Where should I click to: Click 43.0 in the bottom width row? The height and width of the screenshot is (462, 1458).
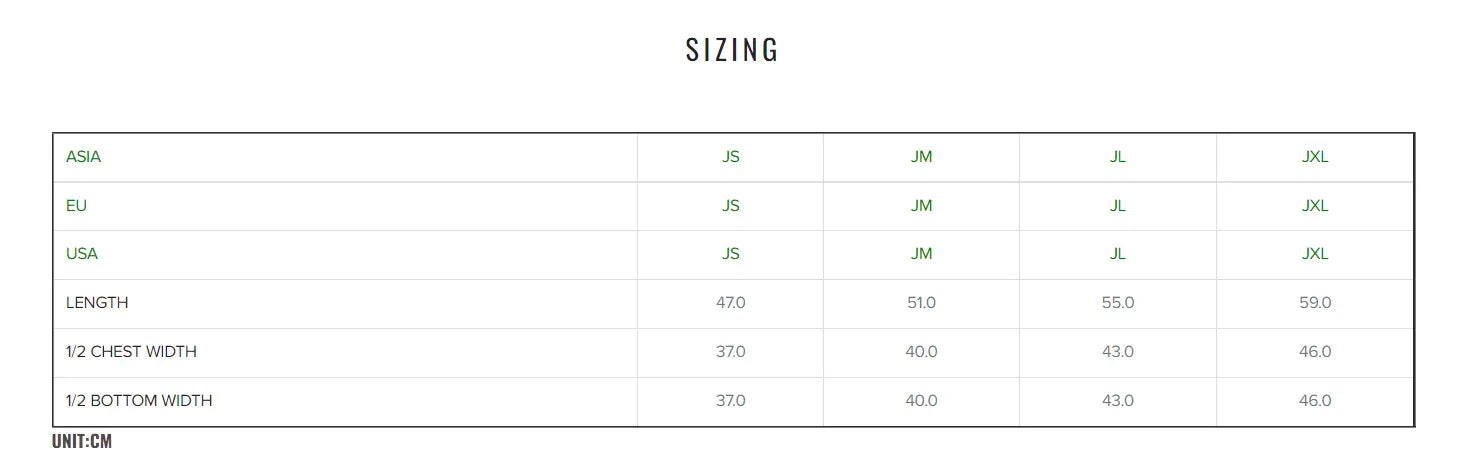[x=1118, y=401]
